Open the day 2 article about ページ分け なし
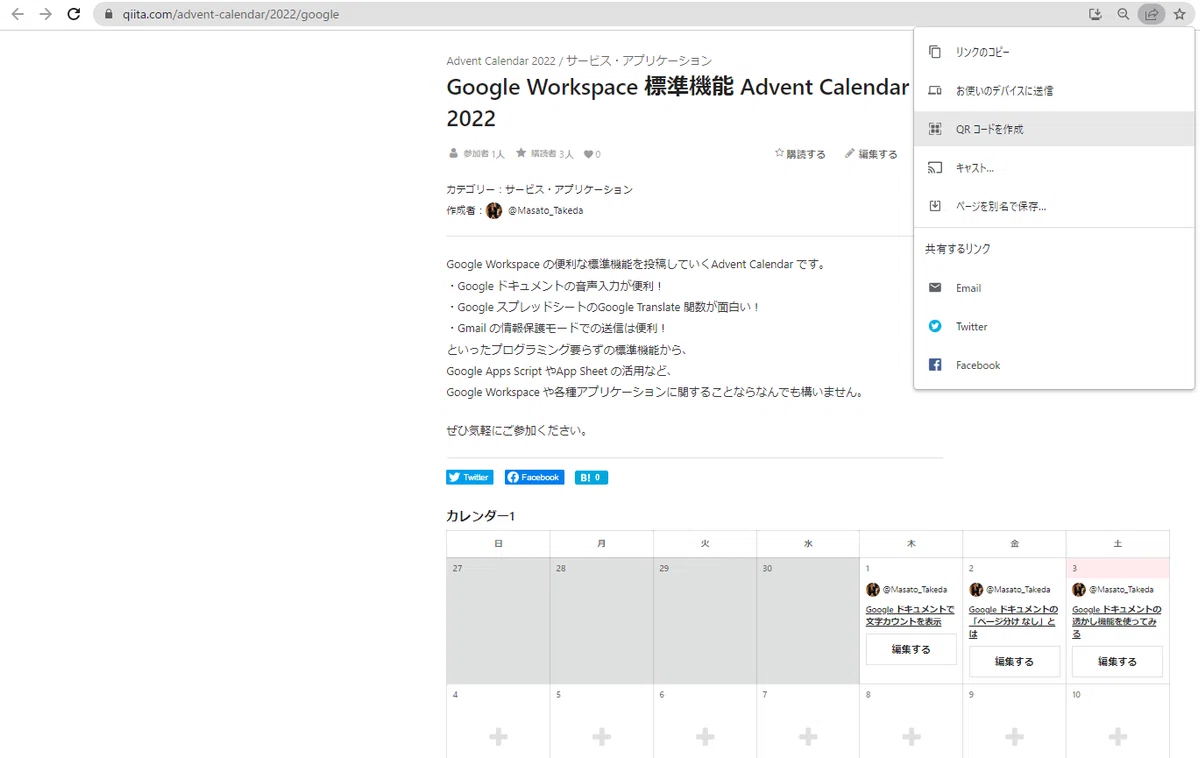The width and height of the screenshot is (1200, 758). coord(1013,621)
